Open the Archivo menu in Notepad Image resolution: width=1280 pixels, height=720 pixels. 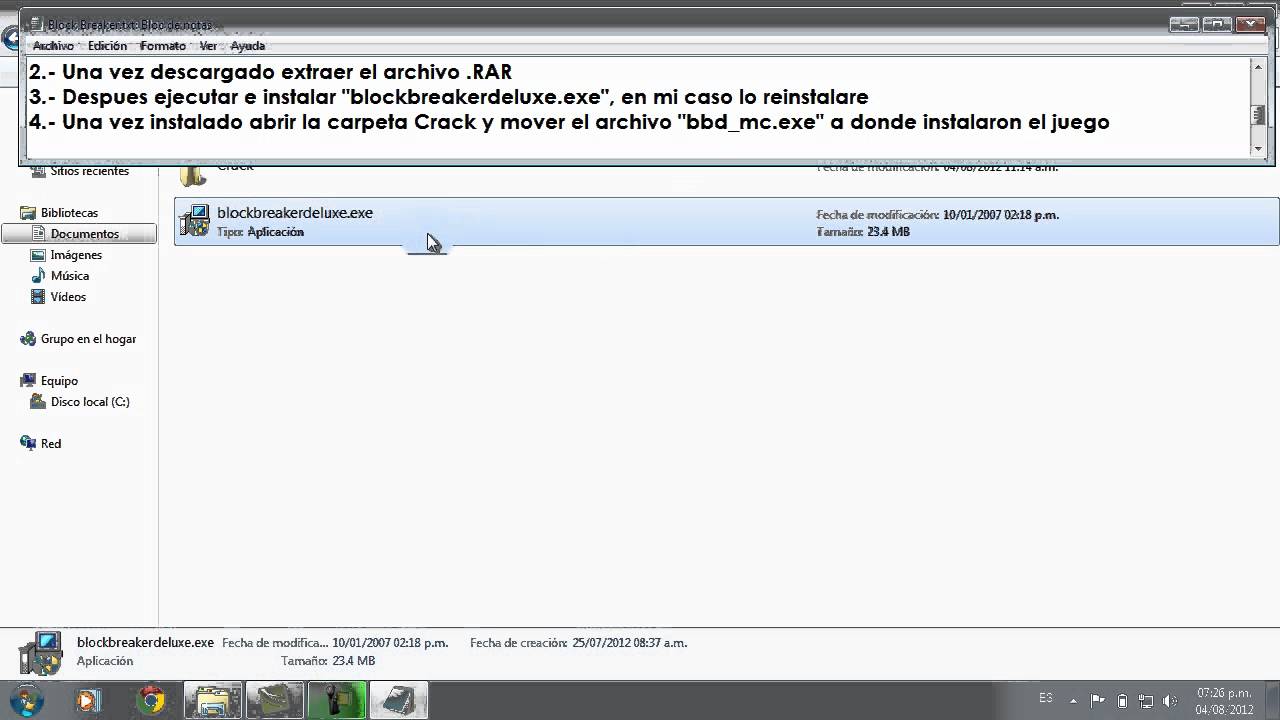pos(53,46)
